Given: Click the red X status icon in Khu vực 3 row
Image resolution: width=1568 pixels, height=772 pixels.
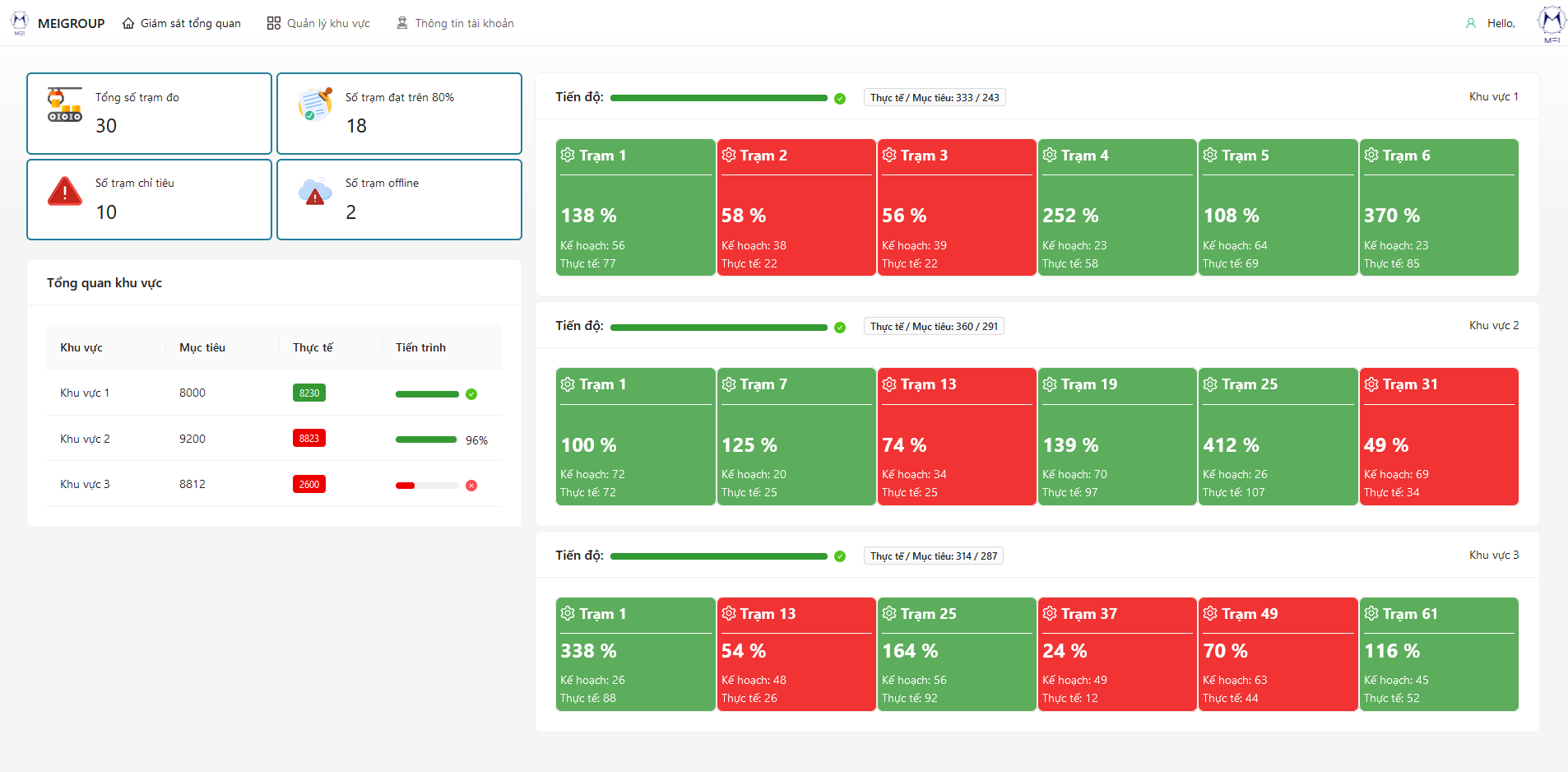Looking at the screenshot, I should point(471,486).
